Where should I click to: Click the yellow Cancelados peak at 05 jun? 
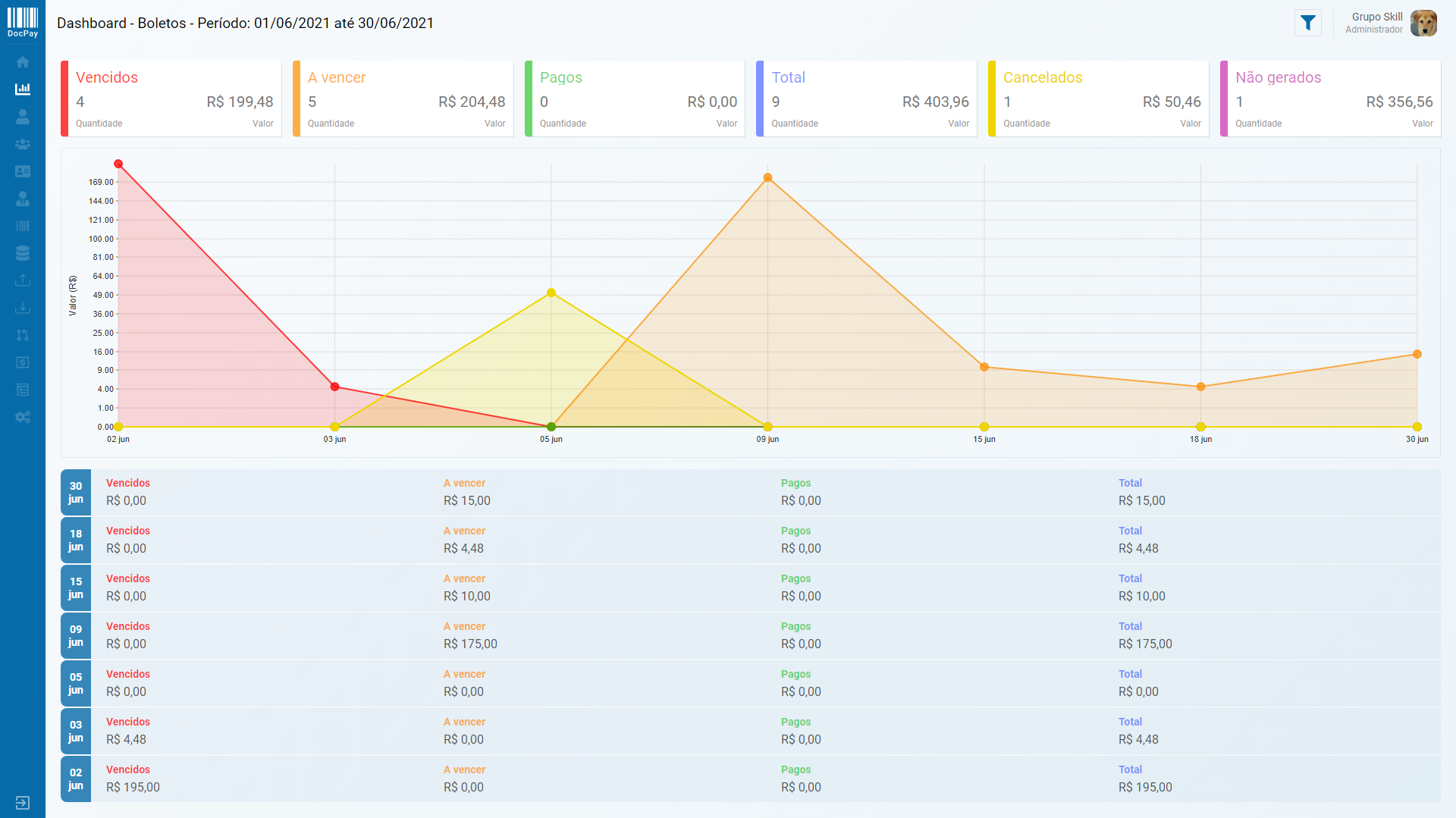551,293
